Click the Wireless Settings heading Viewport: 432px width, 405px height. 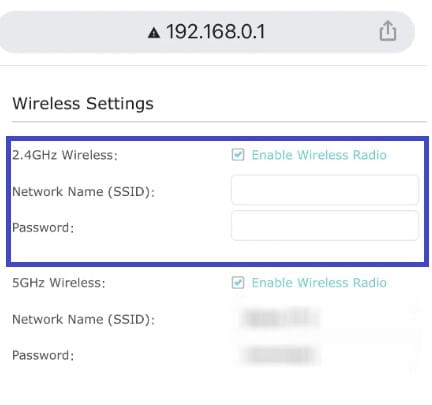pos(83,104)
